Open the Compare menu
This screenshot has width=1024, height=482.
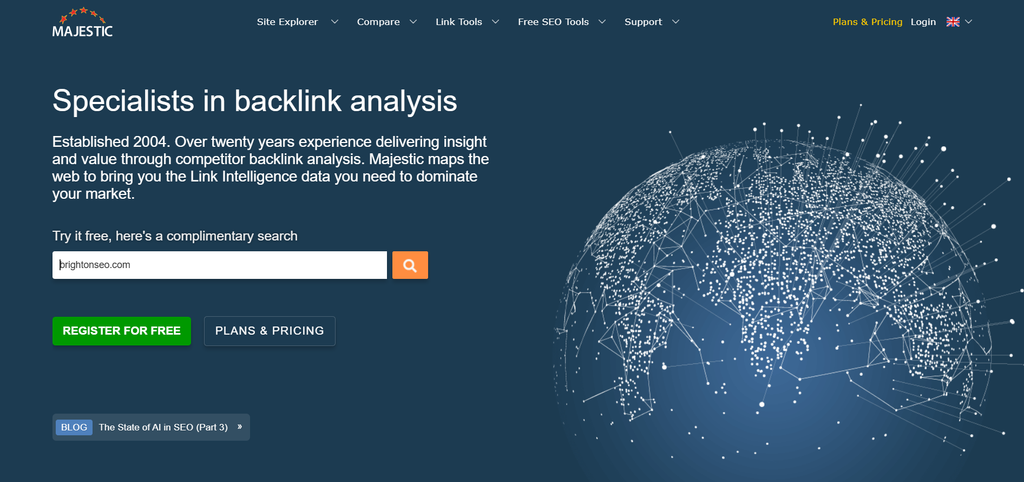point(378,22)
